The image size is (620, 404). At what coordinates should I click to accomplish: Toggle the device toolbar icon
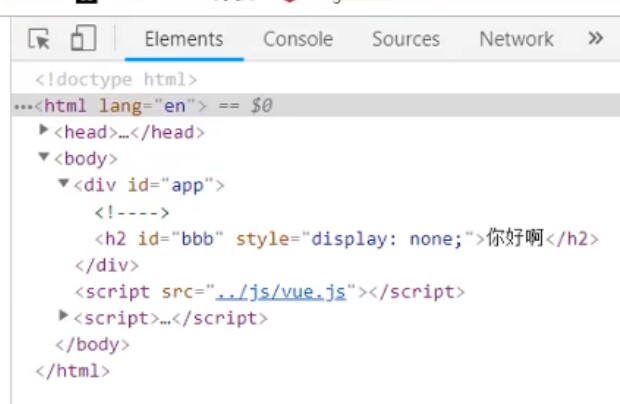[83, 38]
